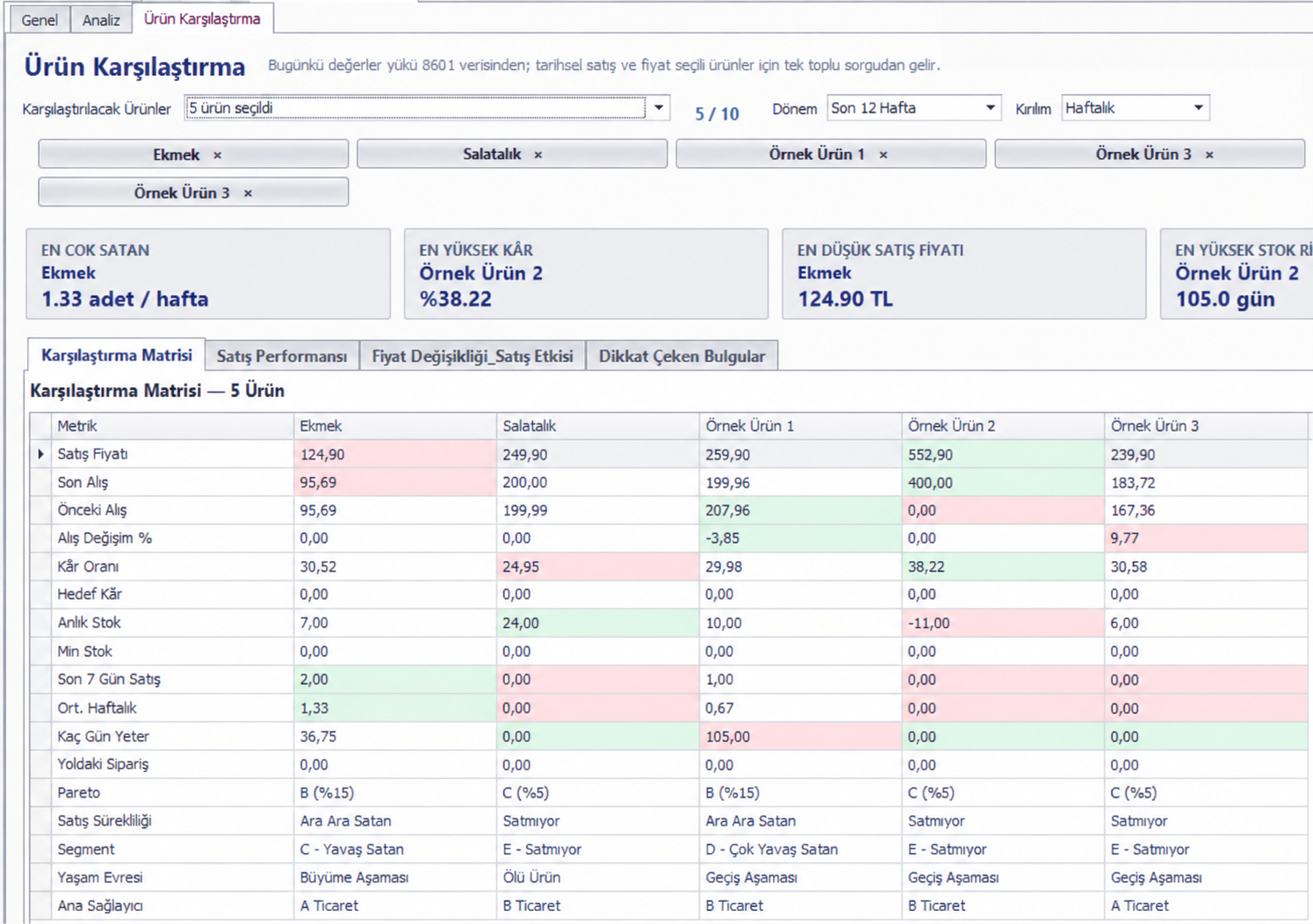Open the Kırılım breakdown dropdown
Viewport: 1313px width, 924px height.
[x=1198, y=108]
